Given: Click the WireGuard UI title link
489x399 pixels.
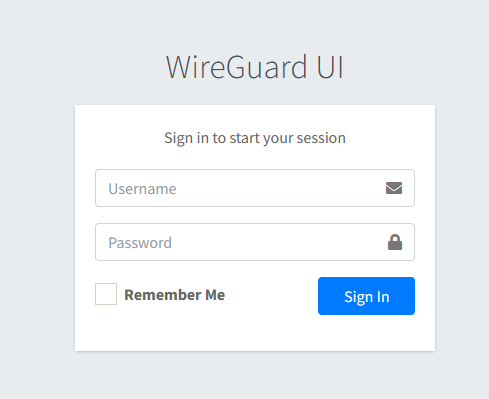Looking at the screenshot, I should pos(255,67).
